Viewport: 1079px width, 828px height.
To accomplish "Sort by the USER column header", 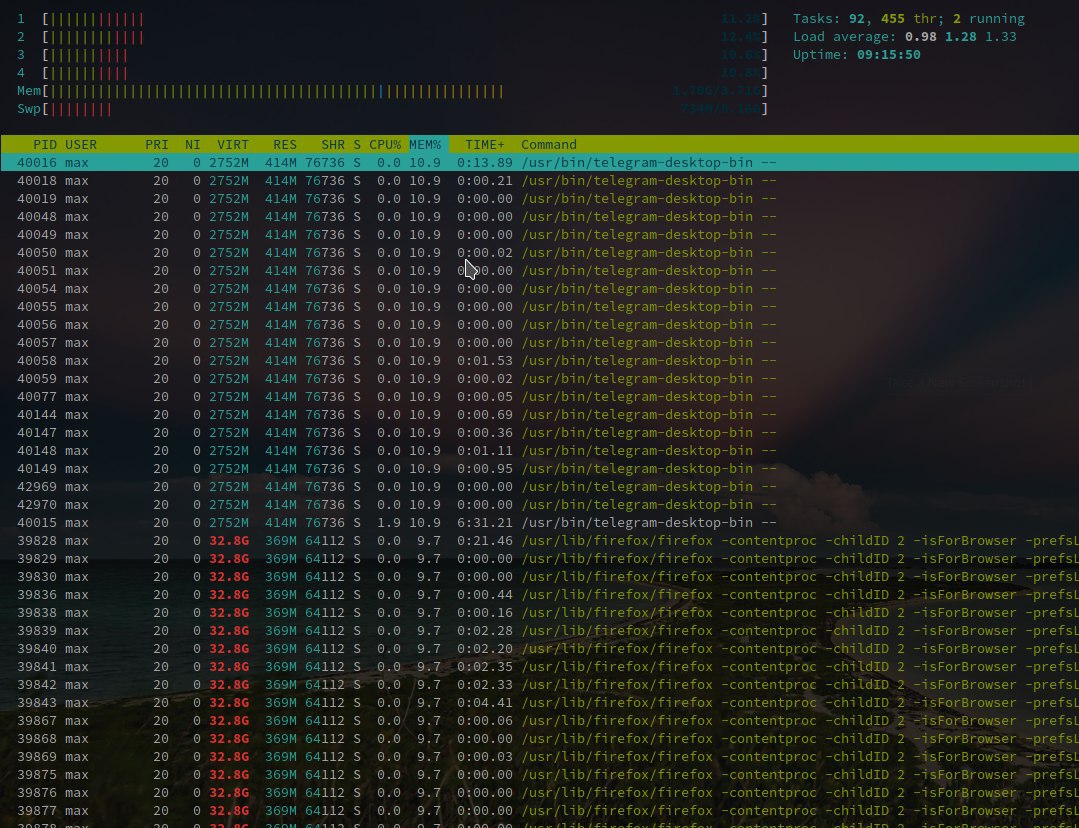I will click(x=81, y=145).
